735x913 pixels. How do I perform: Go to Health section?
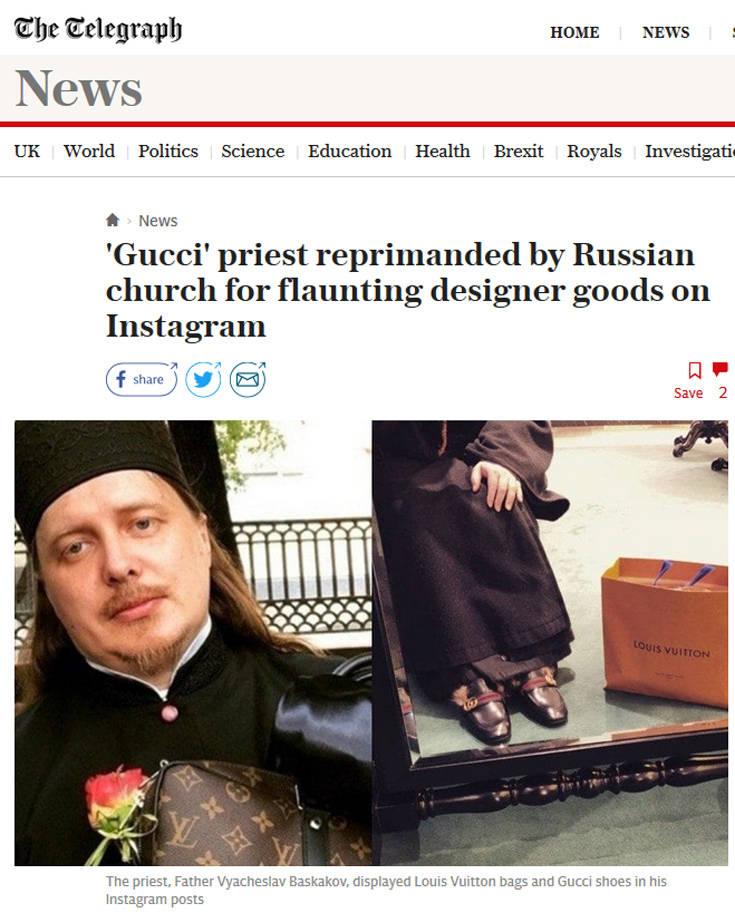pos(442,151)
